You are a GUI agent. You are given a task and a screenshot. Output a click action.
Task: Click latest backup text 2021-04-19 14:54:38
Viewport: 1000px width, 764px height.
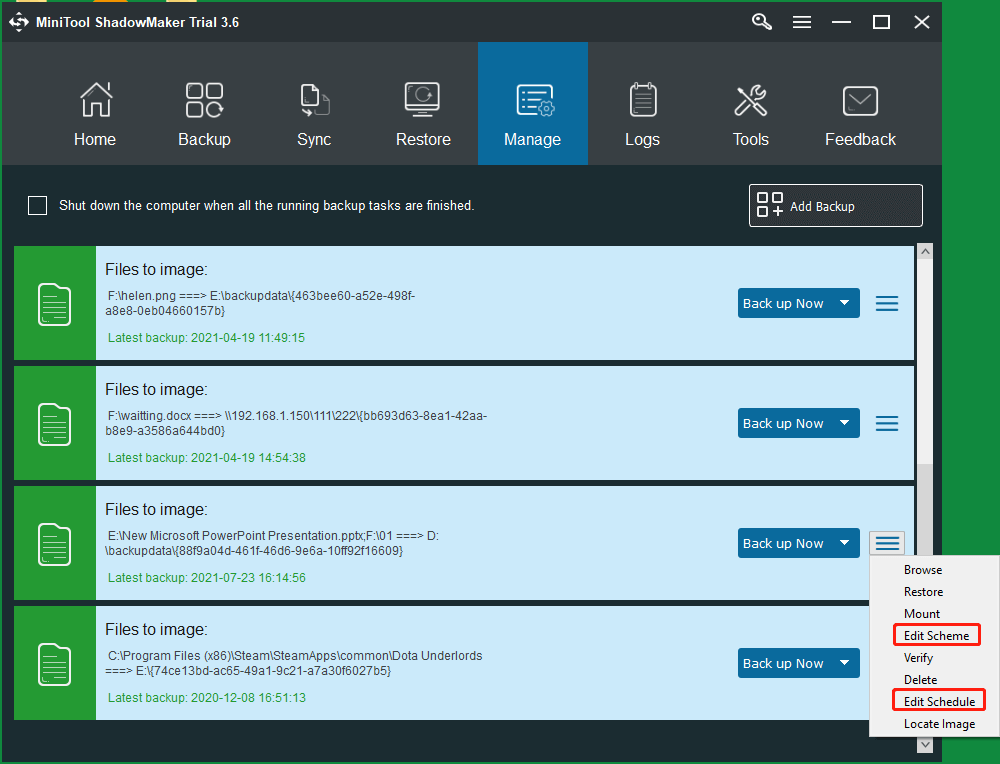206,457
